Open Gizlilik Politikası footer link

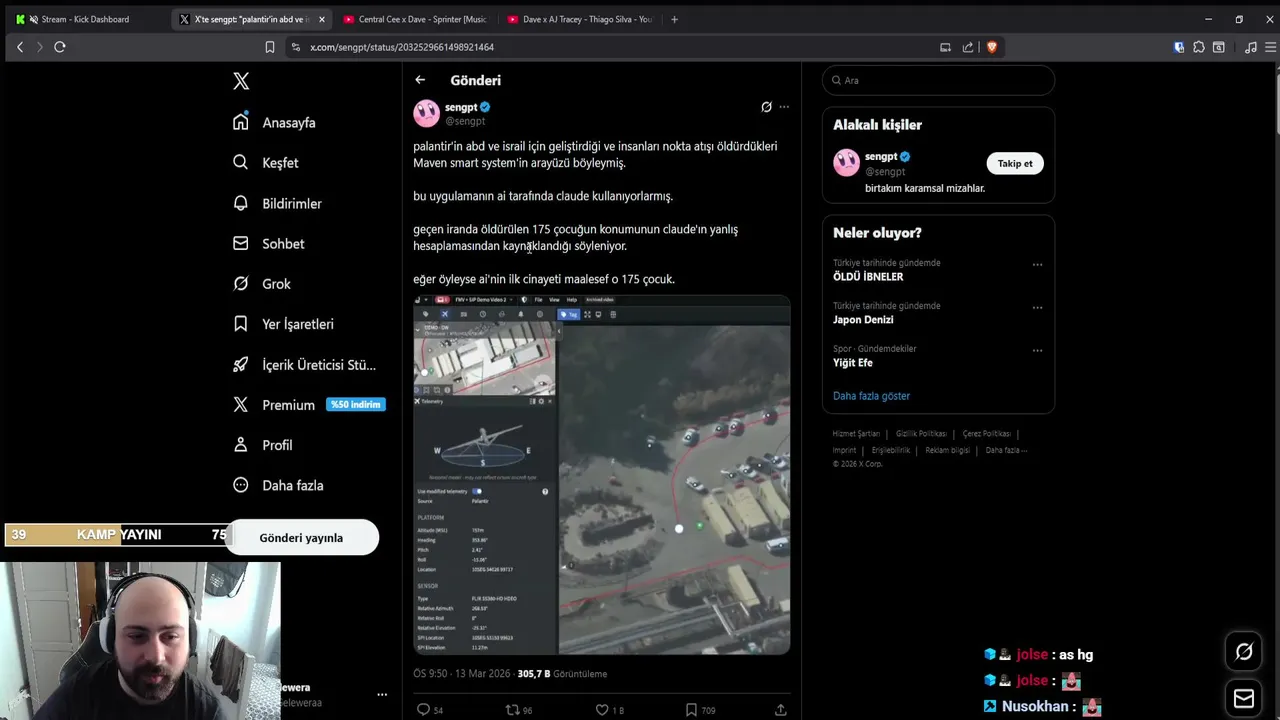tap(921, 434)
